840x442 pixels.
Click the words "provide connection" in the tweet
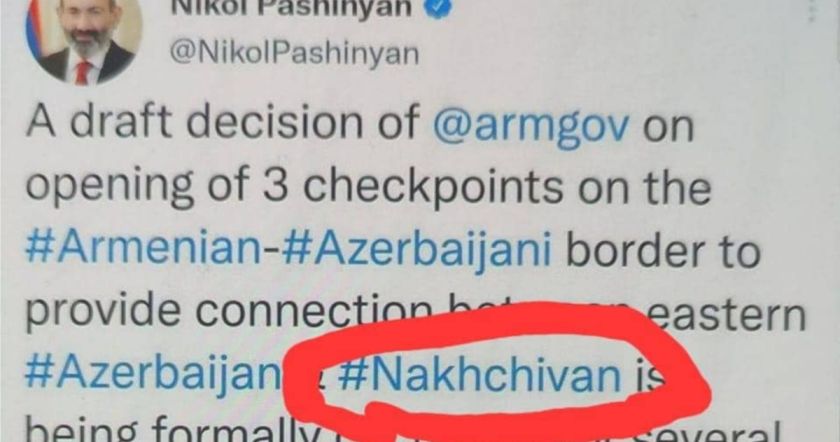[229, 313]
